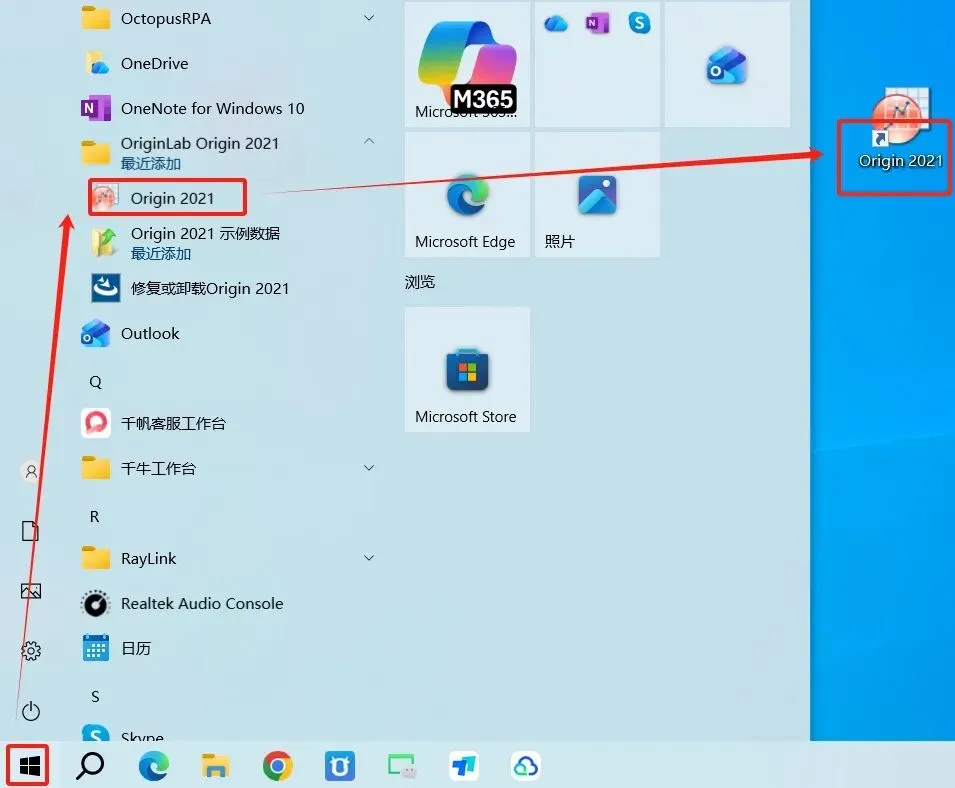Viewport: 955px width, 788px height.
Task: Jump via letter R header
Action: (95, 516)
